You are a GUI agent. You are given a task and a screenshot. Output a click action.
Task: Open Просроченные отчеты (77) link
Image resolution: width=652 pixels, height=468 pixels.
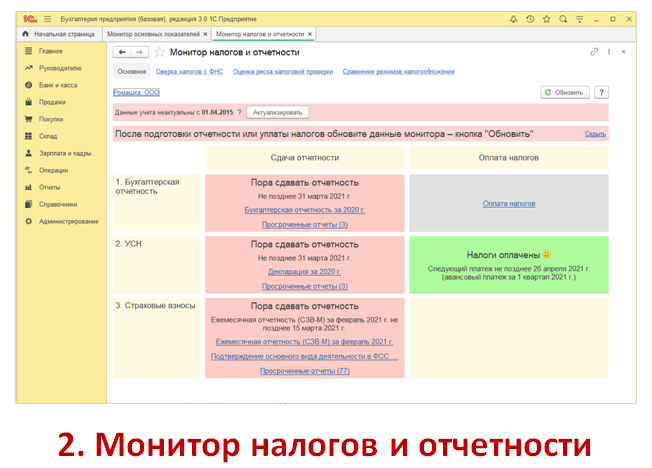(x=305, y=371)
